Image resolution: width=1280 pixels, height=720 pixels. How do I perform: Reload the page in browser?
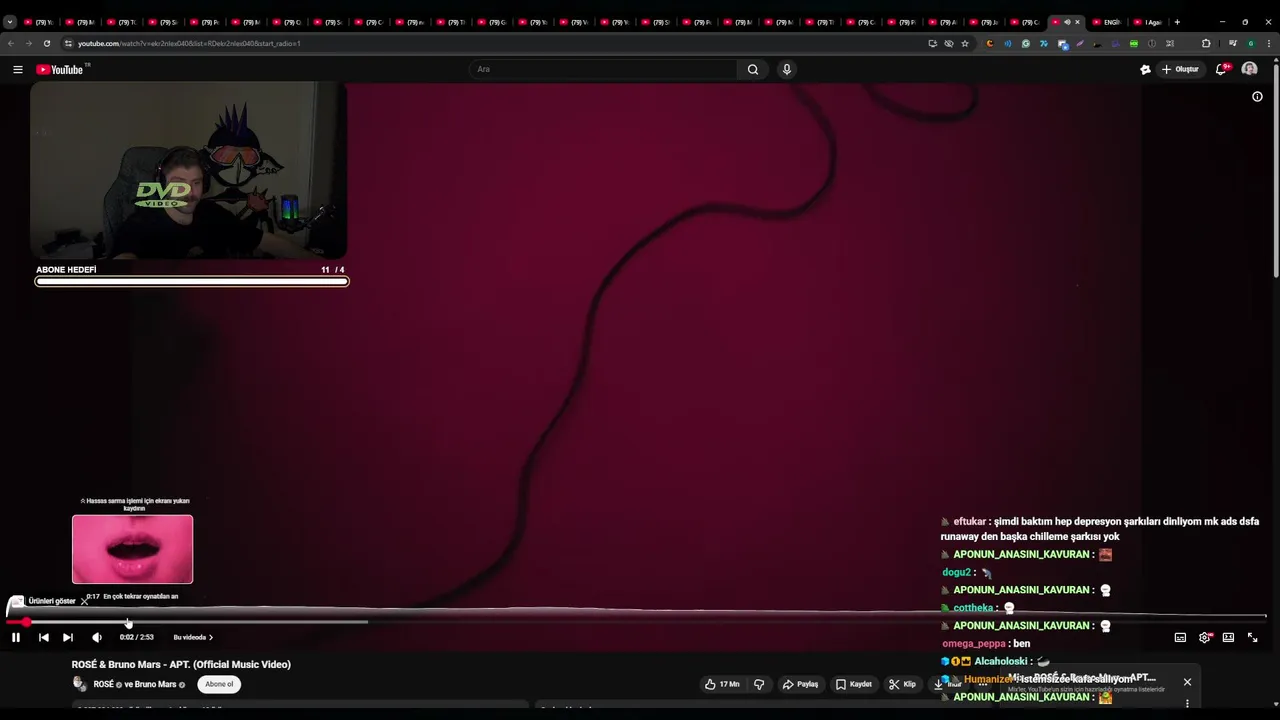point(46,43)
